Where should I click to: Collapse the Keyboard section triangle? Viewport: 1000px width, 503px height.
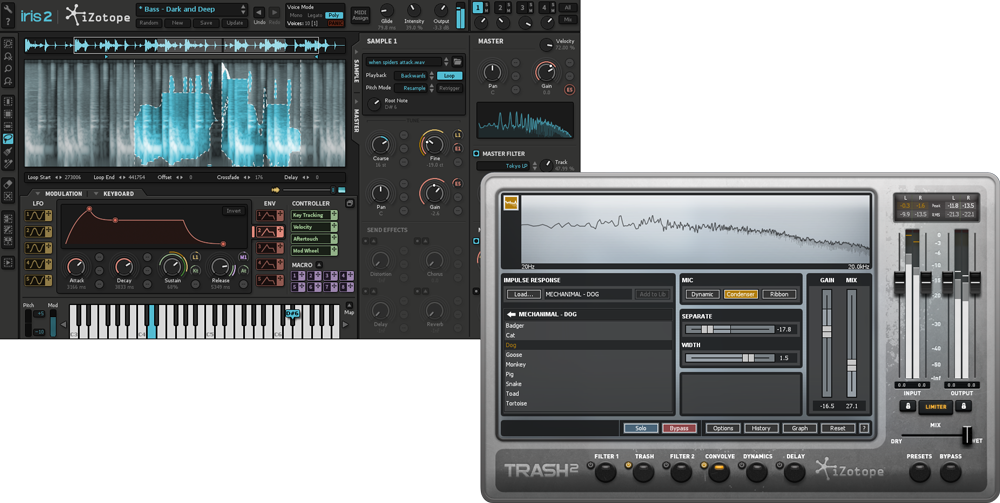(x=96, y=193)
